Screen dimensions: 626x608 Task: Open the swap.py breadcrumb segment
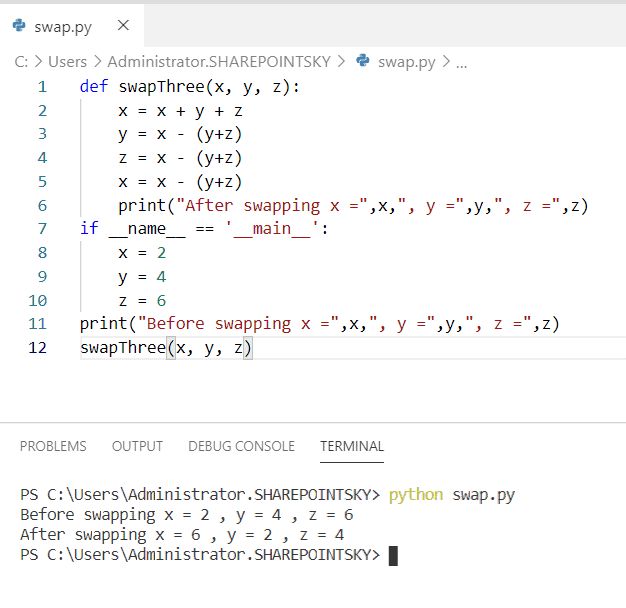[406, 63]
